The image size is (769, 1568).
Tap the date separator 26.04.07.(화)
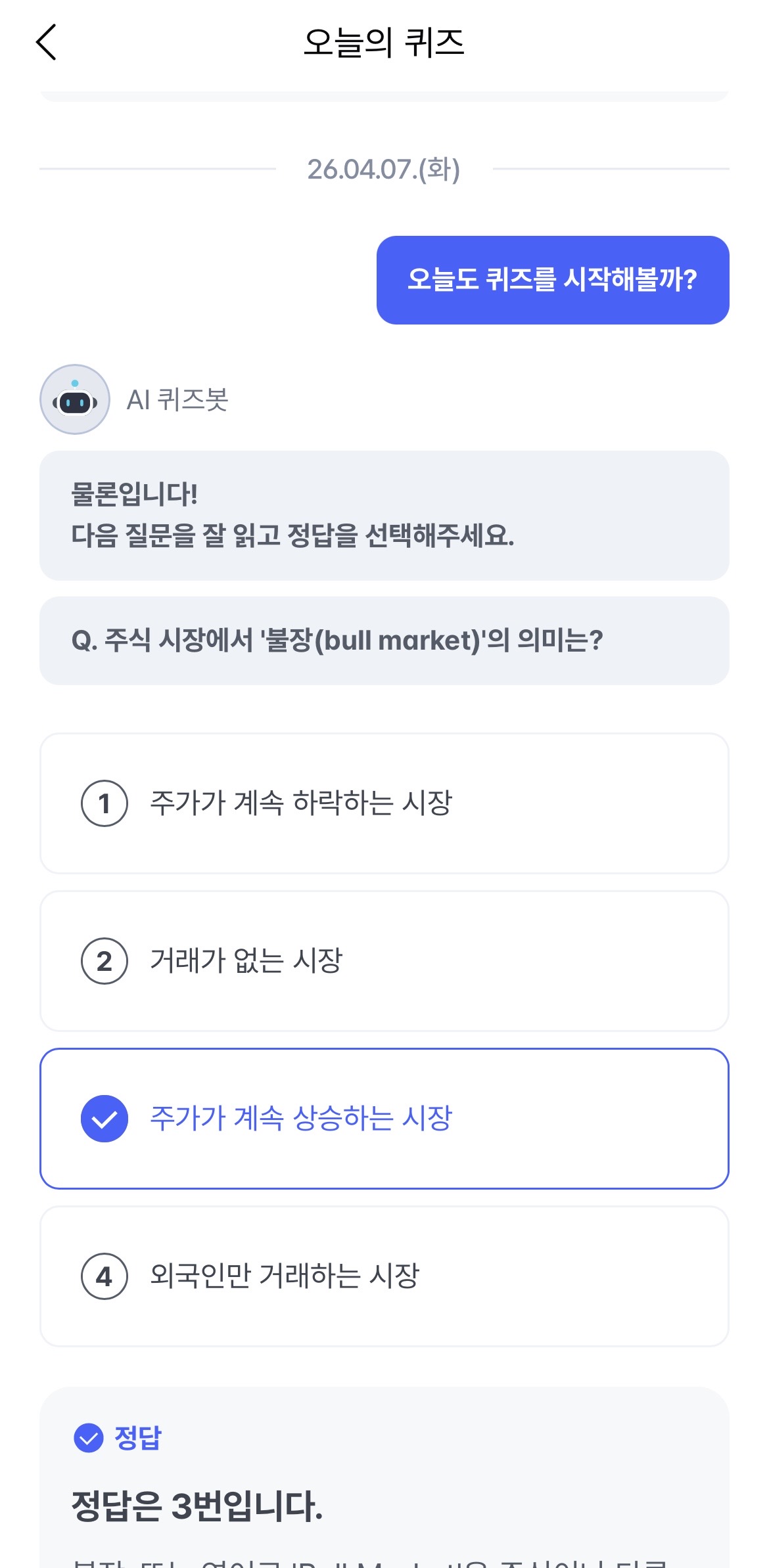pos(384,169)
